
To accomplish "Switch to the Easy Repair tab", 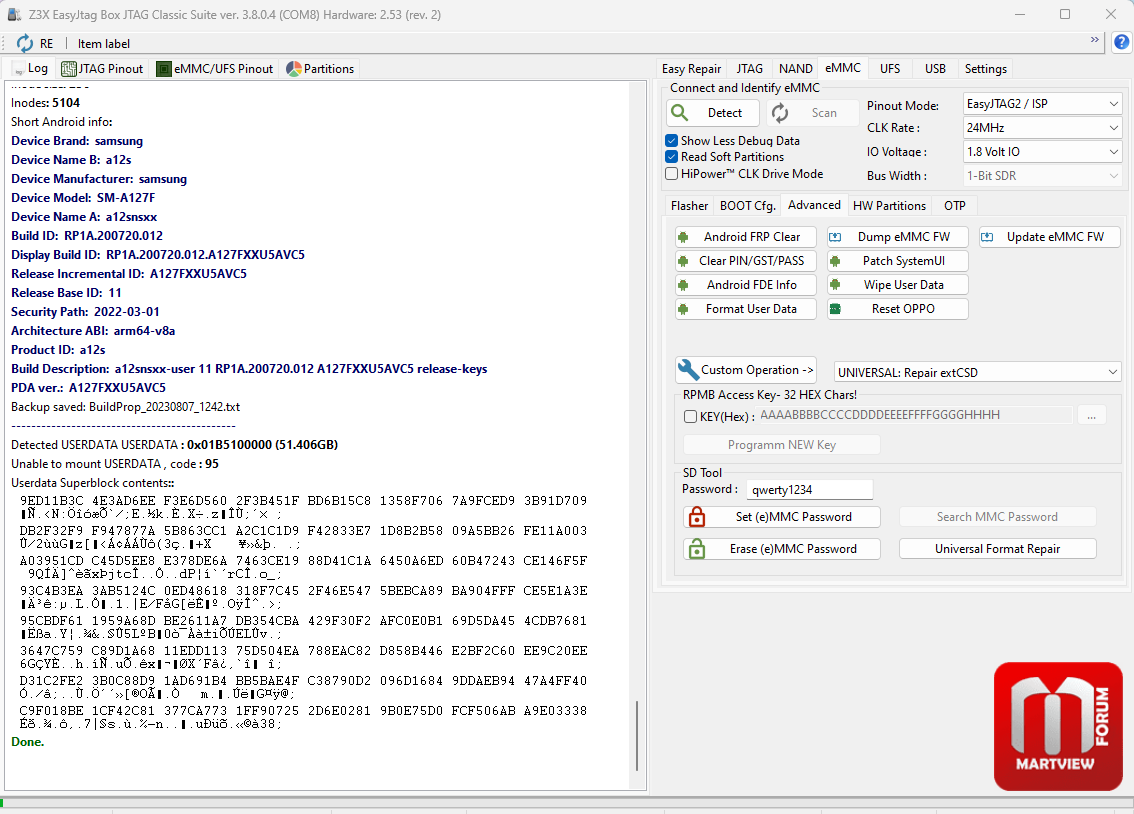I will pyautogui.click(x=691, y=69).
